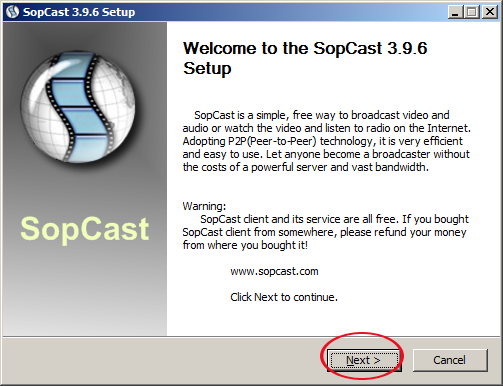Minimize the SopCast Setup window

pyautogui.click(x=455, y=12)
